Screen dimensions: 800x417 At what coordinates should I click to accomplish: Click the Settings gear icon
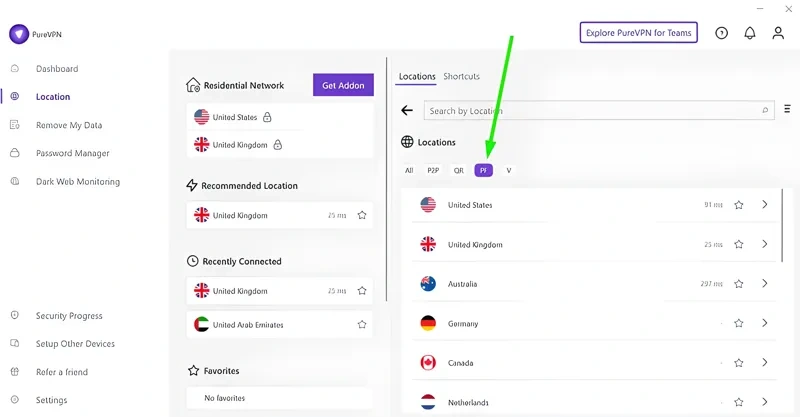(x=15, y=400)
